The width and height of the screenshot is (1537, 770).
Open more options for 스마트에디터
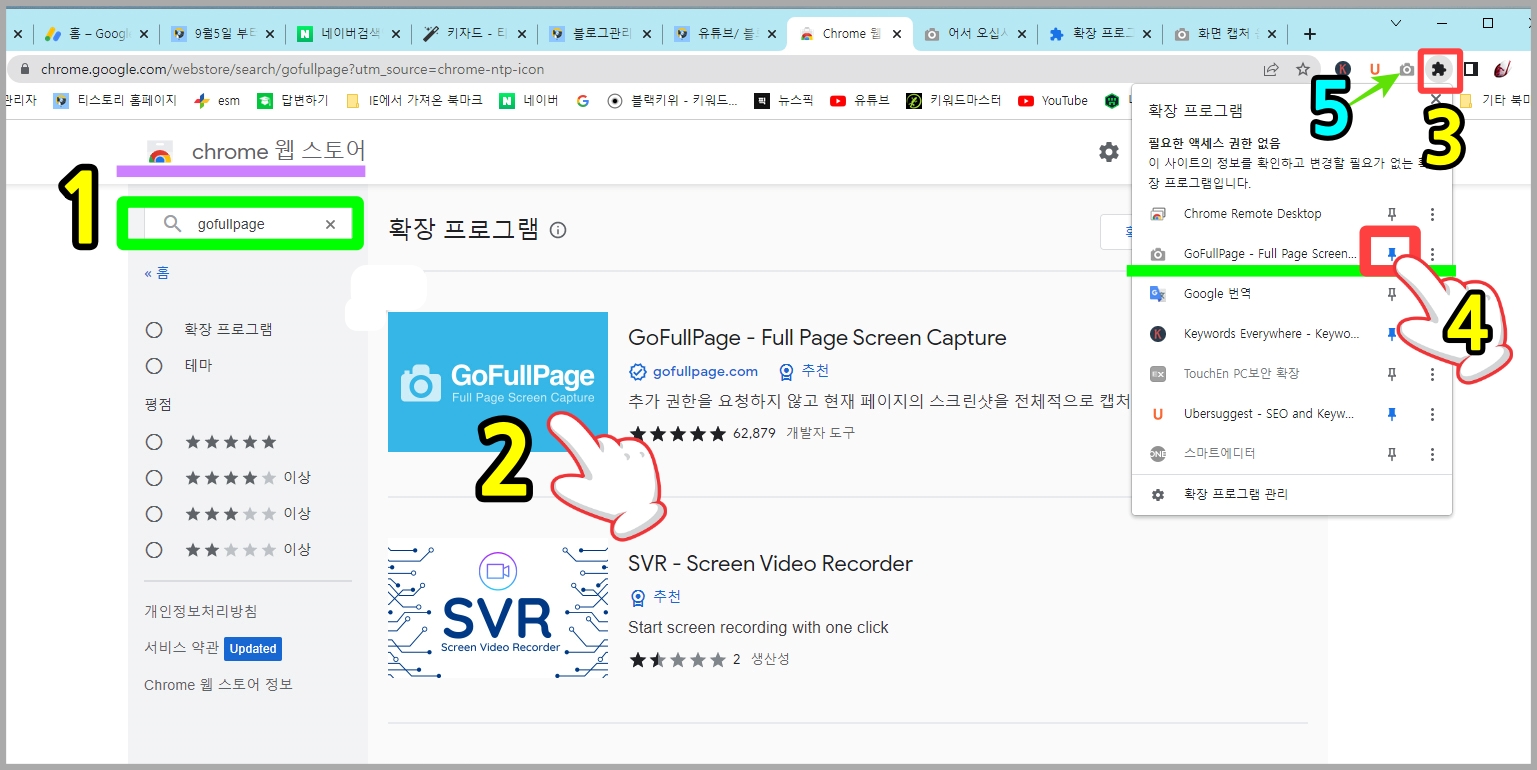tap(1432, 454)
